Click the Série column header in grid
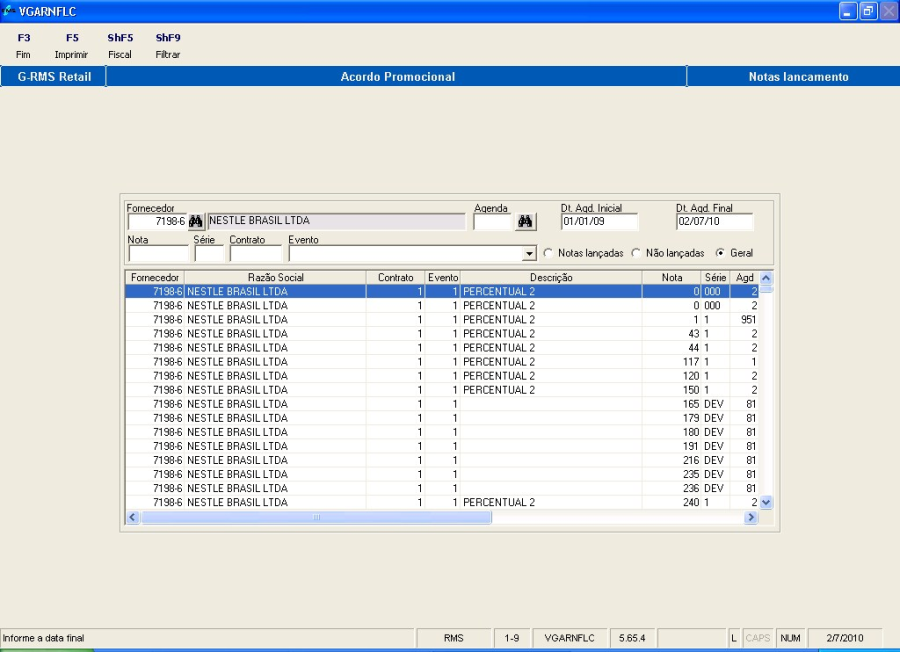This screenshot has height=652, width=900. 715,278
